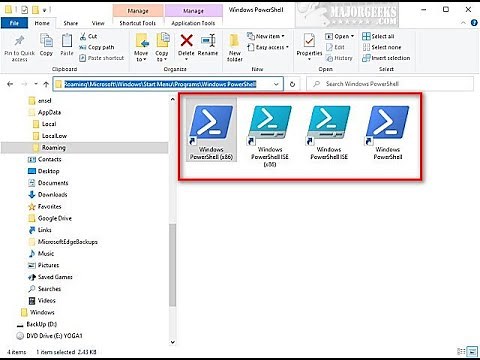Switch to large icons view button
The height and width of the screenshot is (360, 480).
pyautogui.click(x=472, y=351)
